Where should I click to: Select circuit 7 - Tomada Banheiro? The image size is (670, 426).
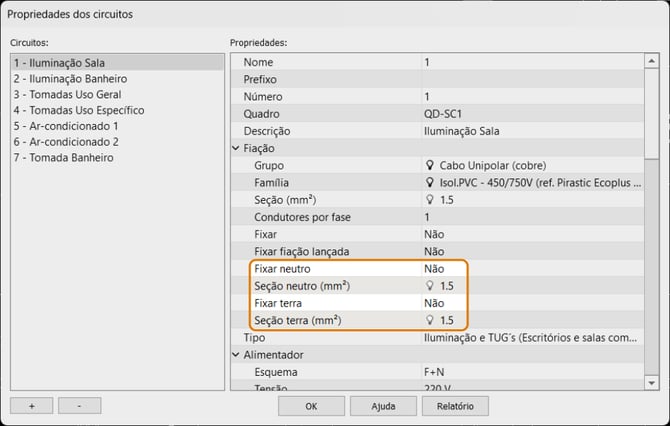63,158
